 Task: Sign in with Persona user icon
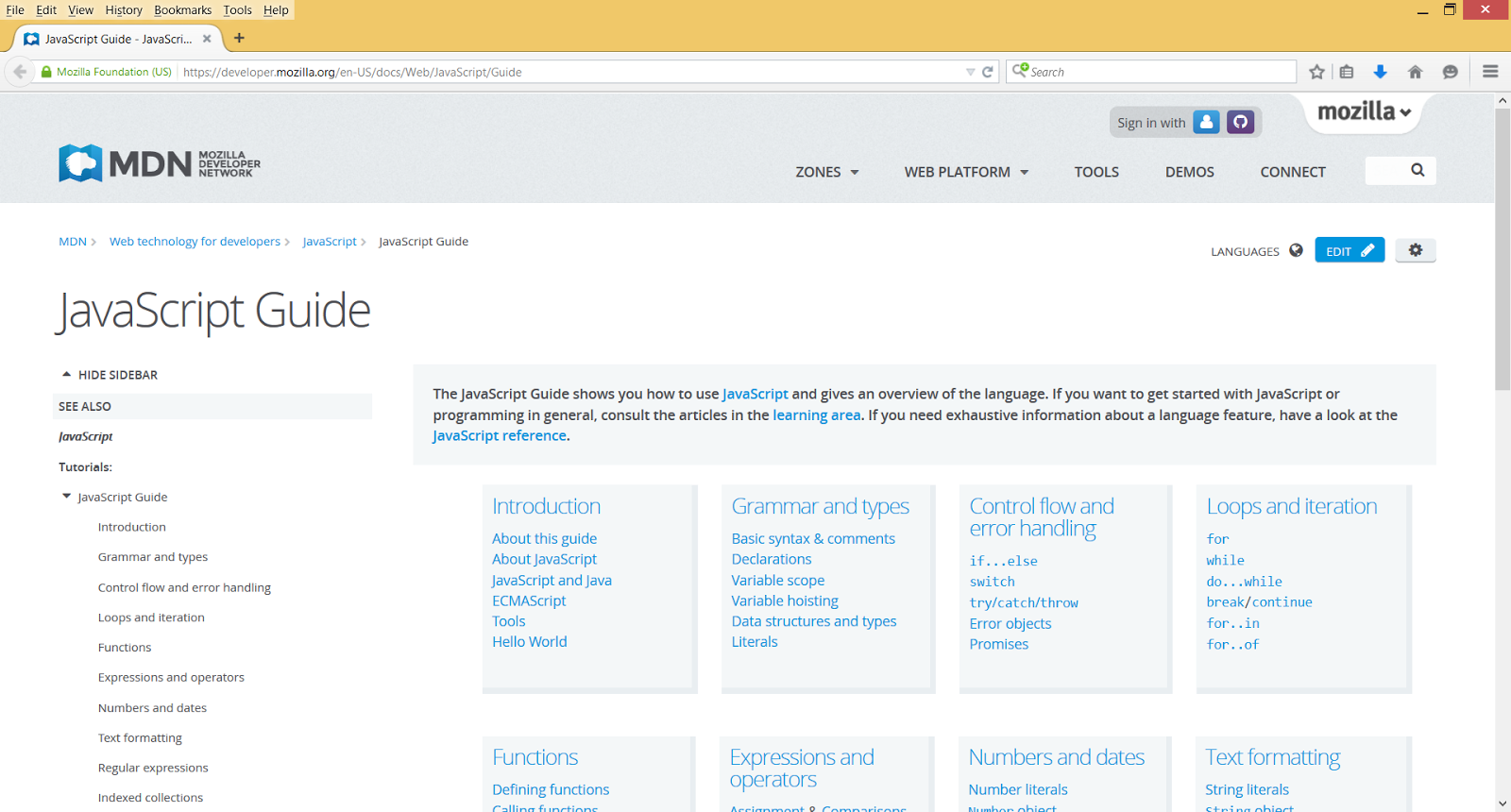click(x=1206, y=122)
